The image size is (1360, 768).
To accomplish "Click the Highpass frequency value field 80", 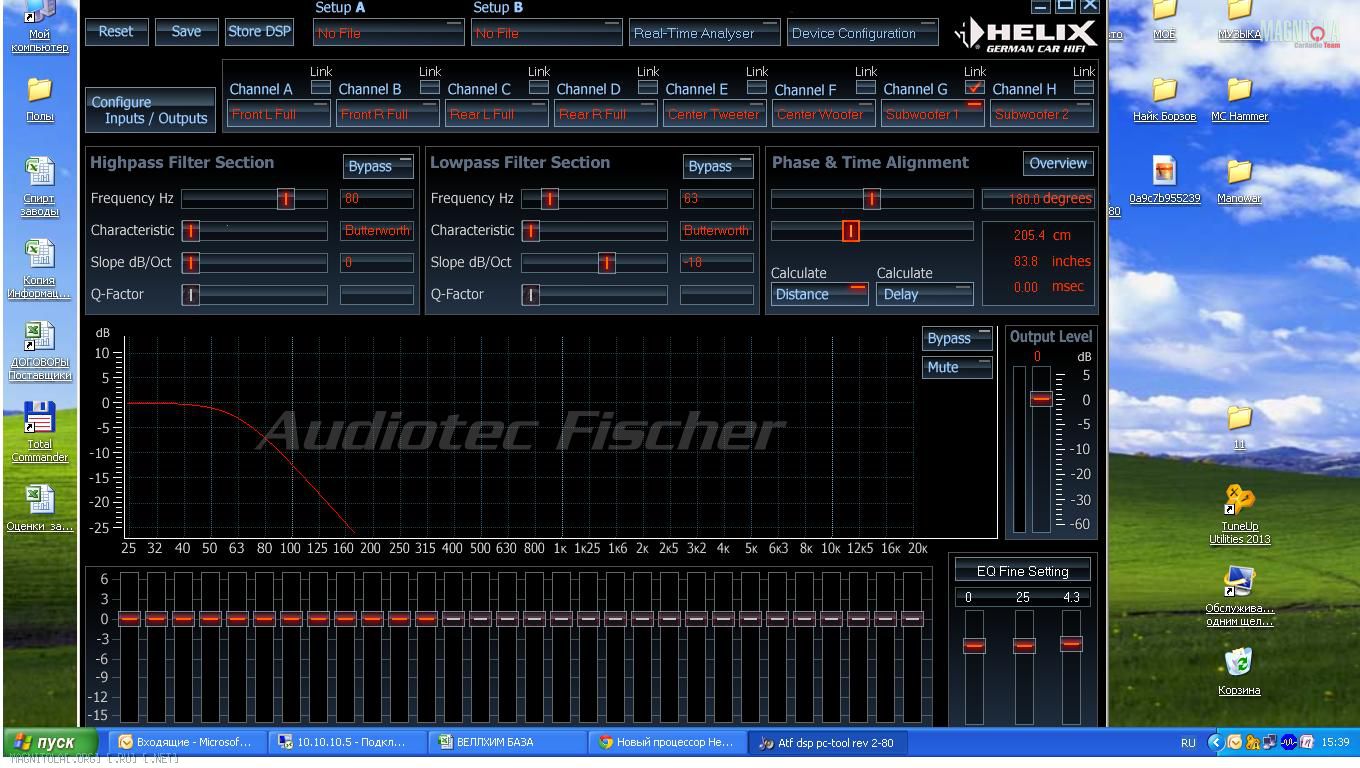I will click(377, 198).
